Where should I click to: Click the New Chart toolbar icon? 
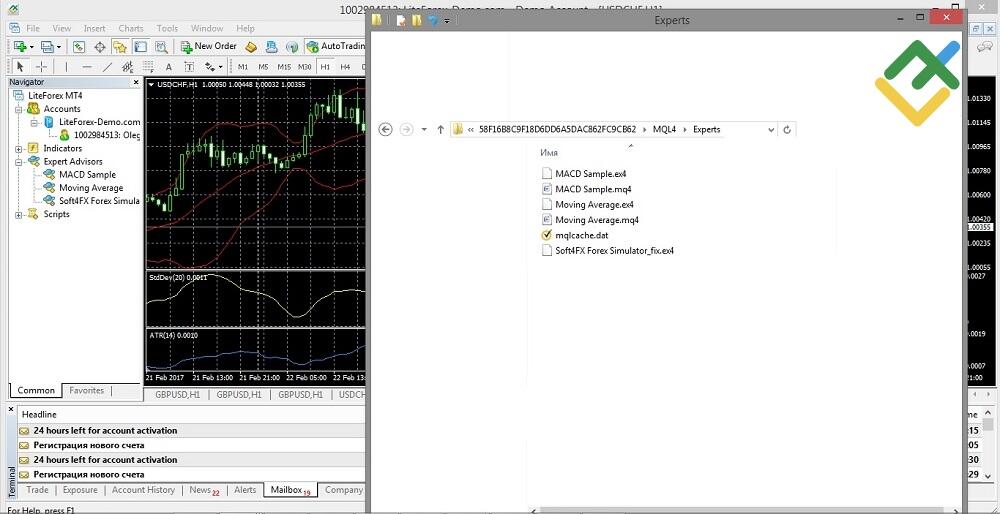coord(20,47)
